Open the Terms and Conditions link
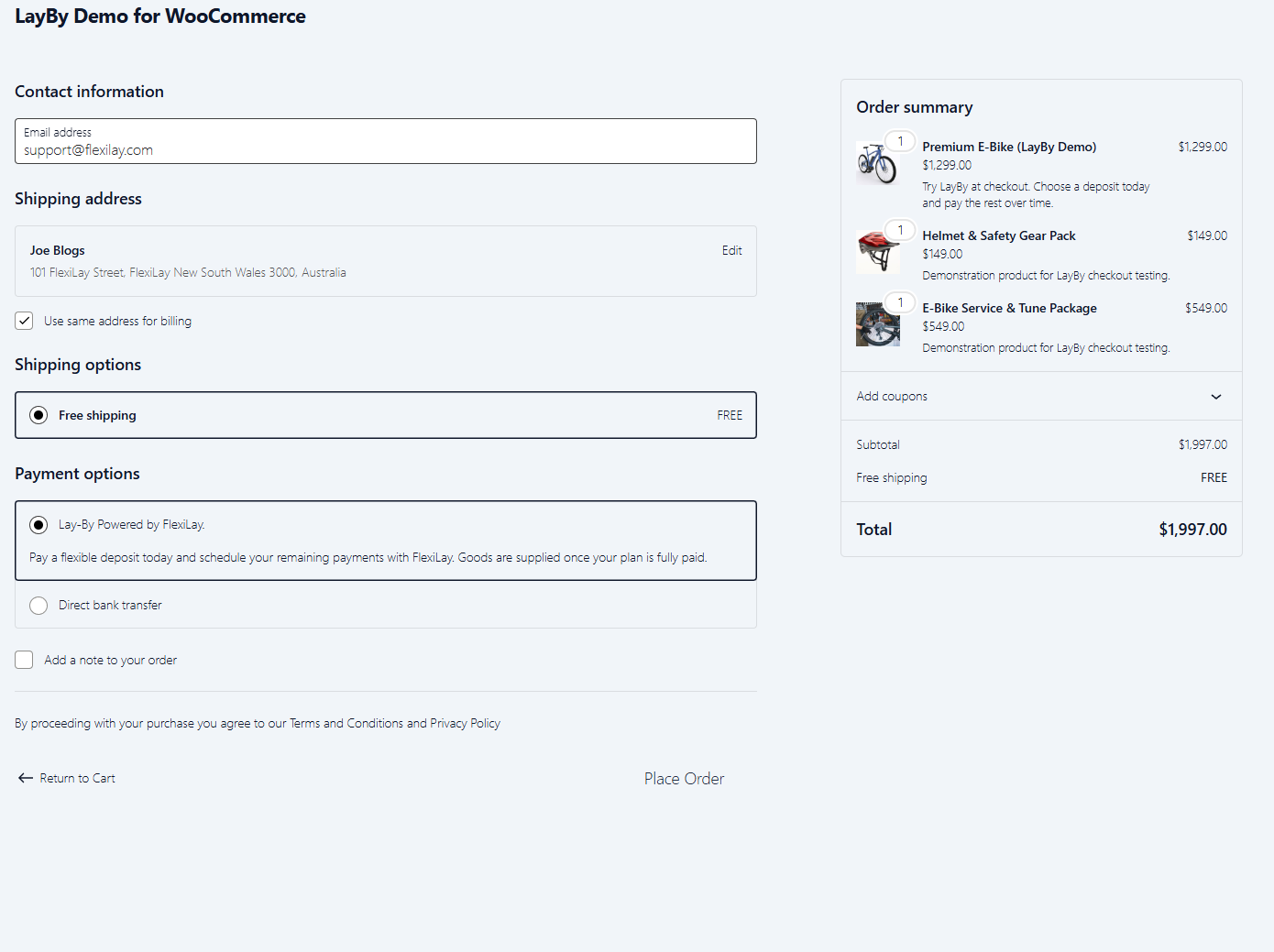Image resolution: width=1274 pixels, height=952 pixels. click(346, 723)
